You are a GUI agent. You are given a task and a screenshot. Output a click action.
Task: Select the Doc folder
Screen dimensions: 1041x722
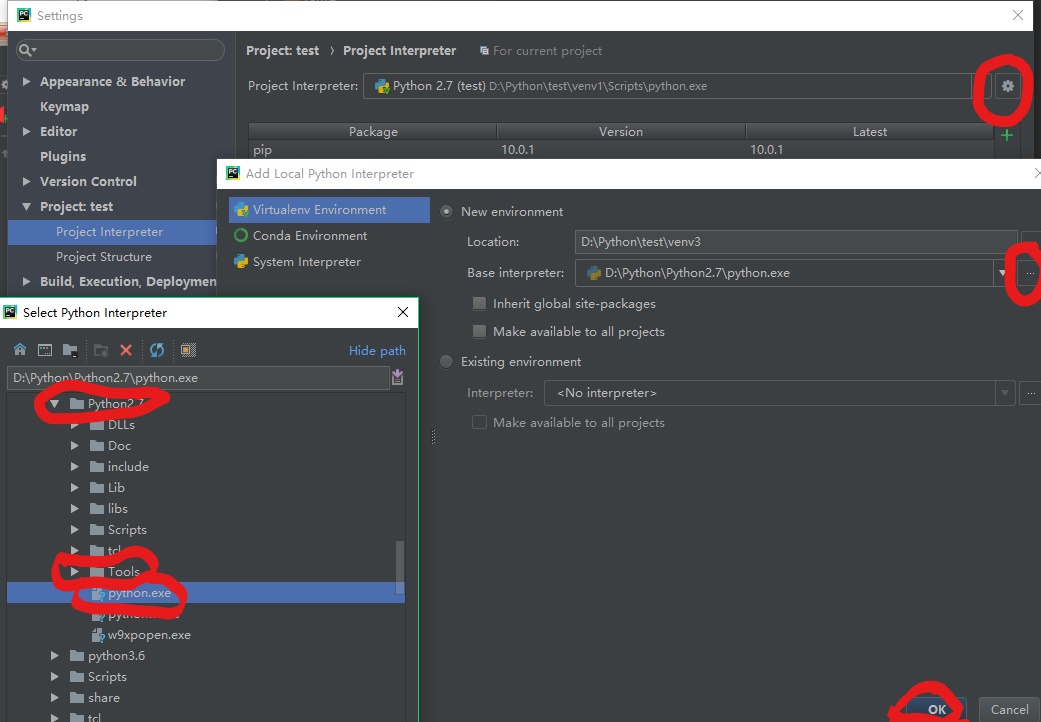point(120,445)
